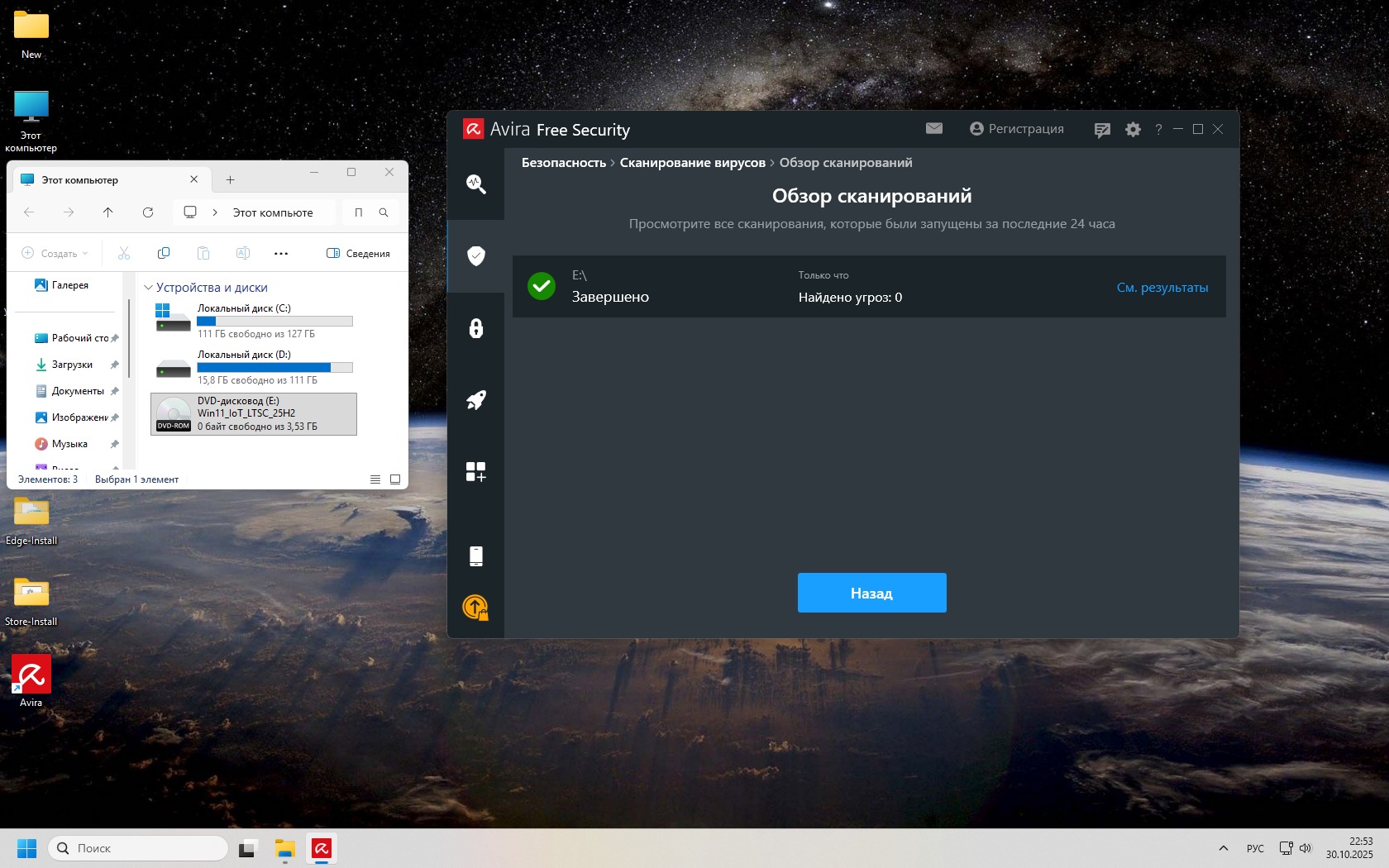Open the mobile device sidebar icon

tap(475, 556)
